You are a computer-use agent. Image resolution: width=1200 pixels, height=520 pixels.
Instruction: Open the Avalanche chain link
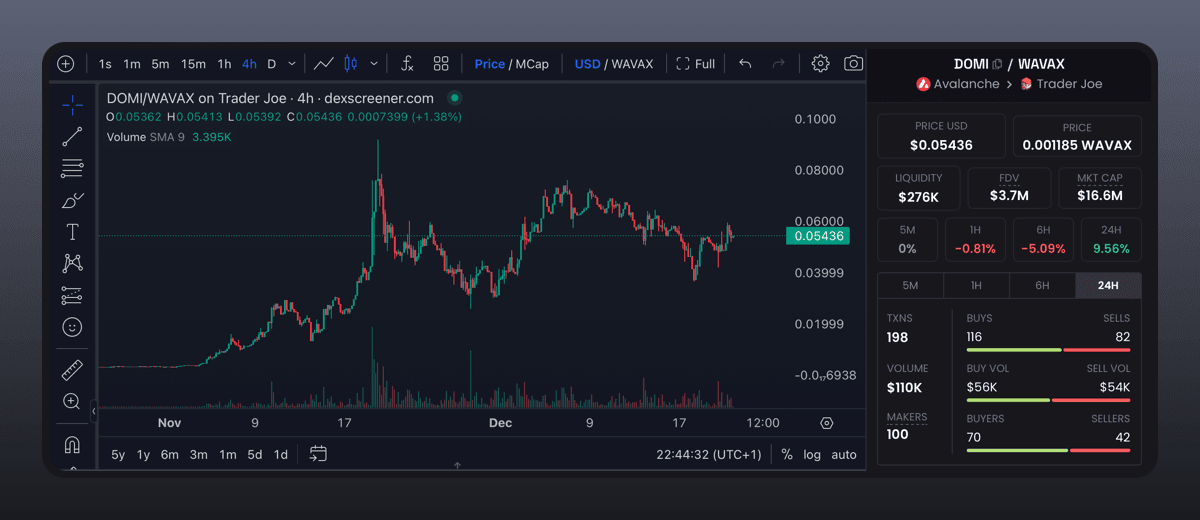pyautogui.click(x=958, y=84)
